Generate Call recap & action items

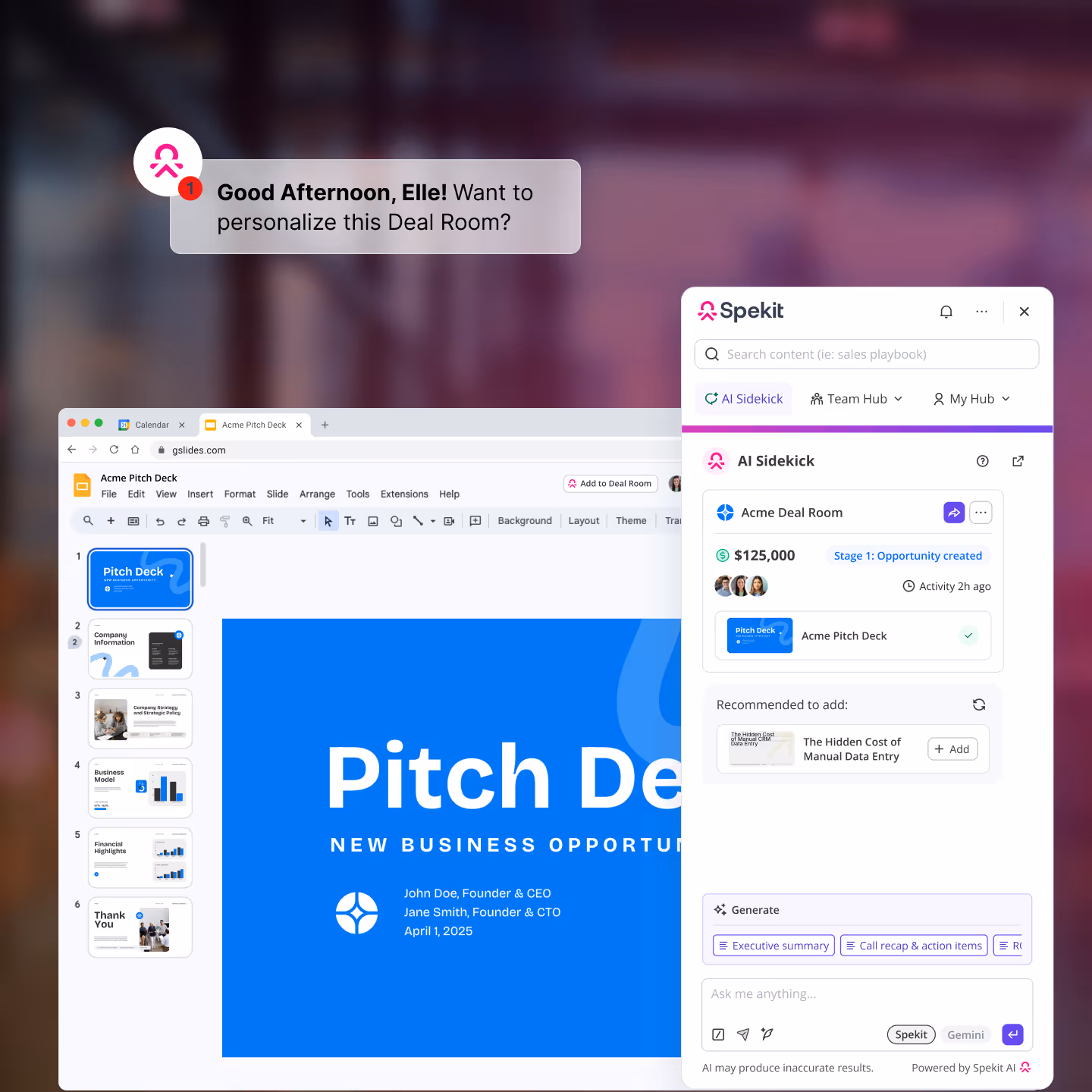tap(914, 946)
